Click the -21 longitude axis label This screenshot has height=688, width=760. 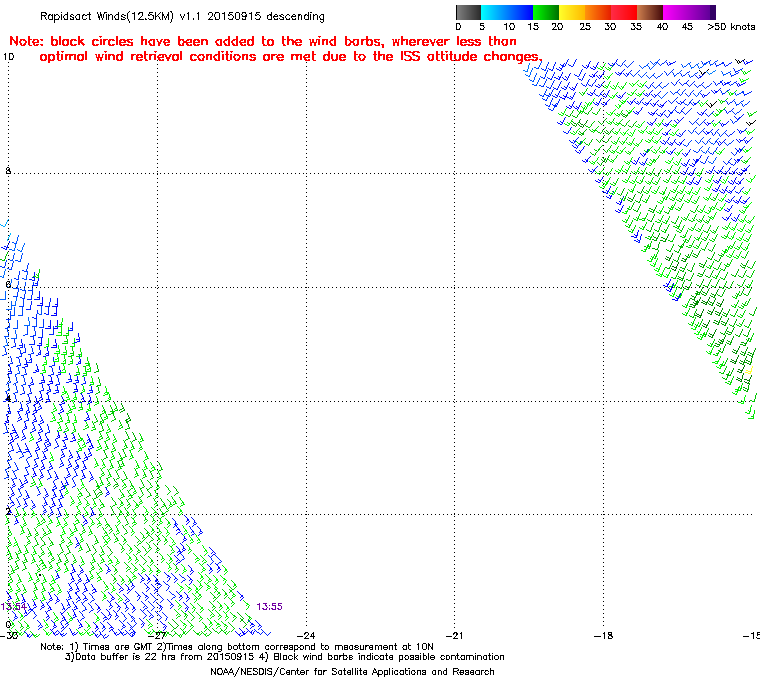(x=455, y=635)
